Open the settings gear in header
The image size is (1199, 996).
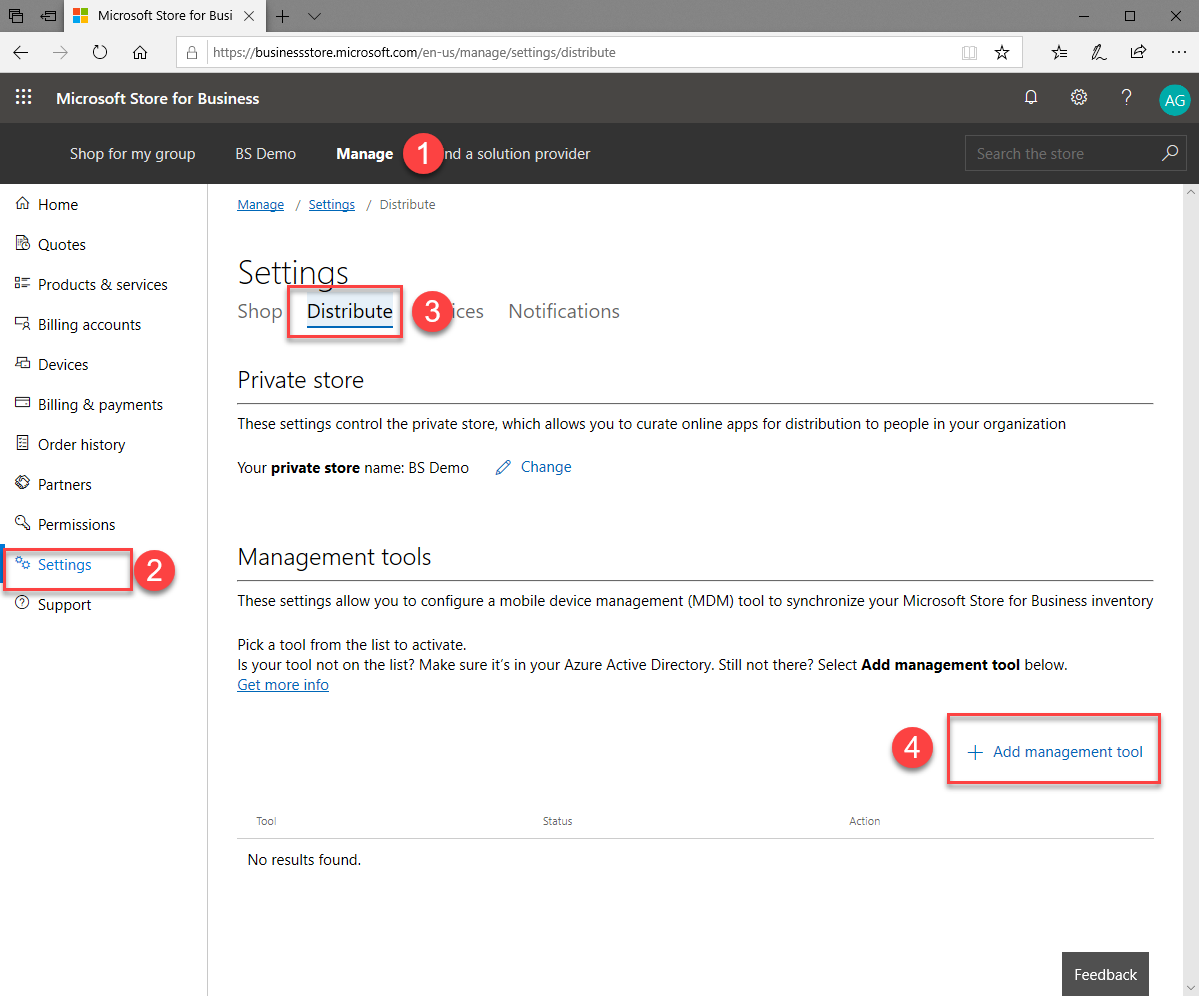1078,98
